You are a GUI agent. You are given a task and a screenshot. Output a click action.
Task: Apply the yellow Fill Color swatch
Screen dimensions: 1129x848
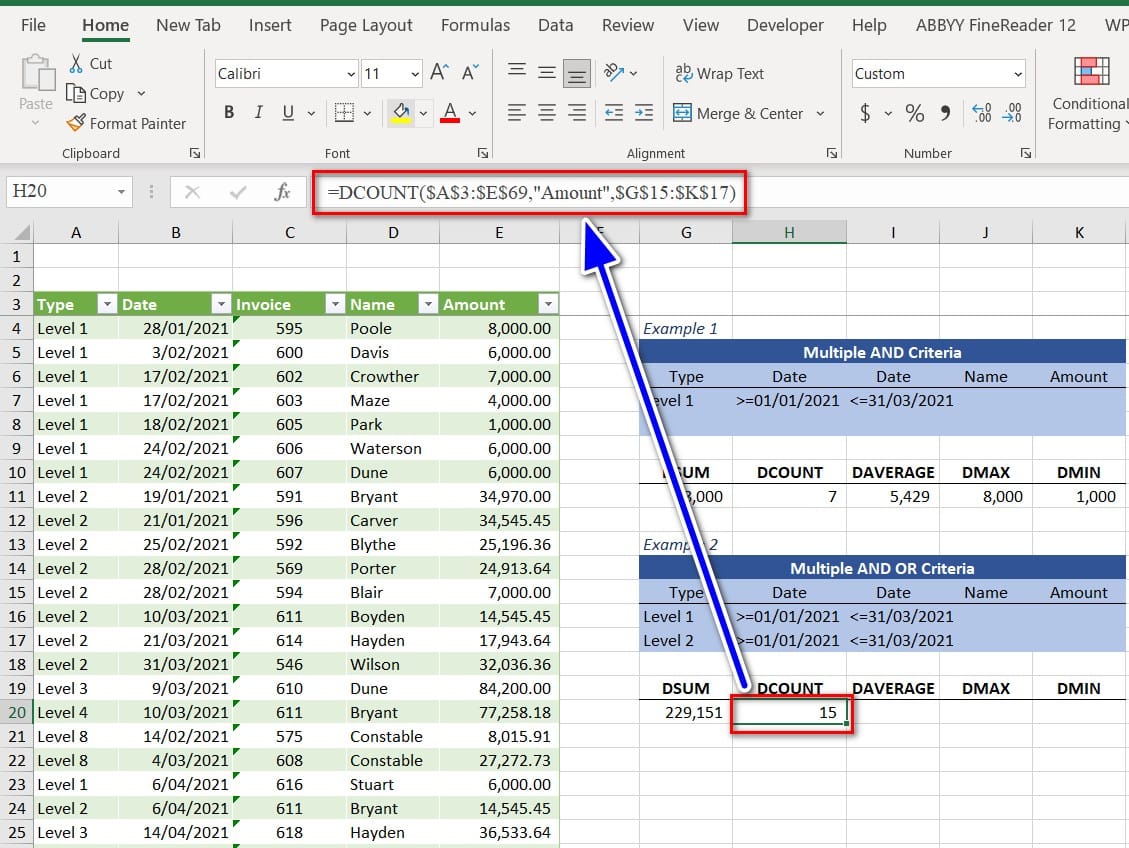[x=402, y=112]
